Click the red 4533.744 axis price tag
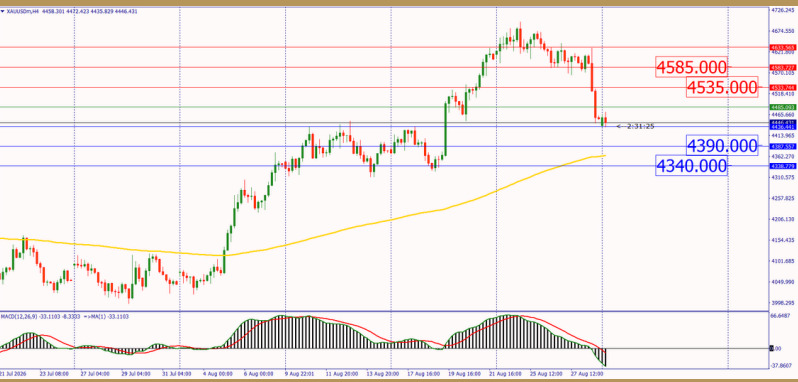Viewport: 798px width, 382px height. tap(783, 87)
